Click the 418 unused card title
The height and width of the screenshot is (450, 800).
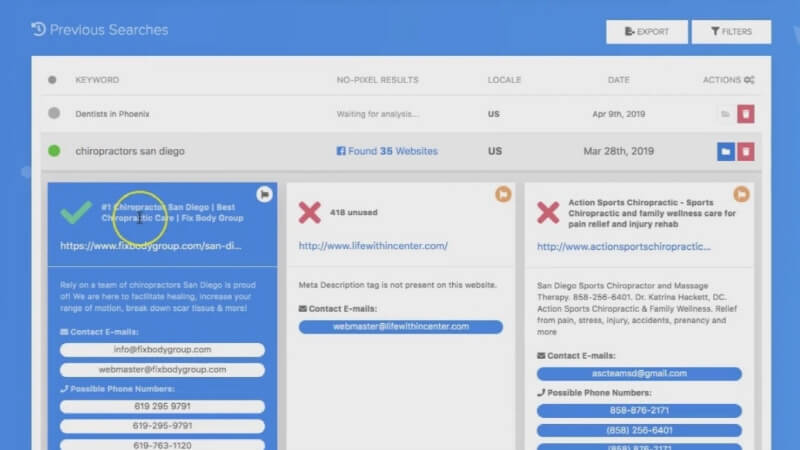pos(354,212)
